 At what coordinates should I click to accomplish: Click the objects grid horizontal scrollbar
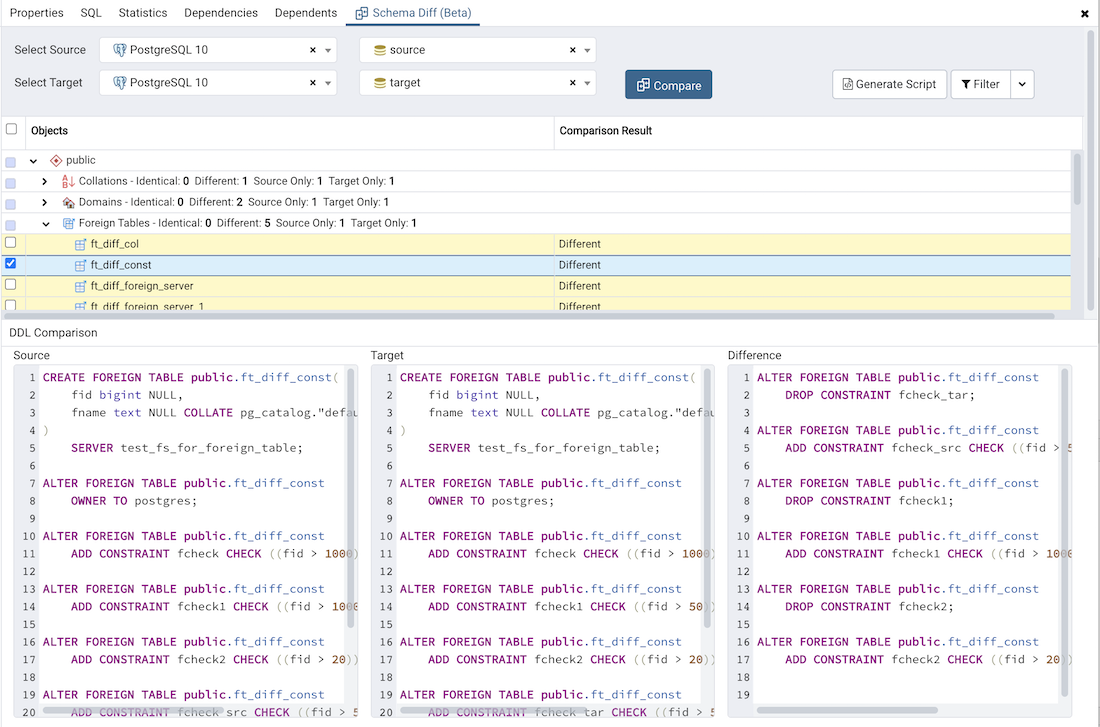click(530, 316)
